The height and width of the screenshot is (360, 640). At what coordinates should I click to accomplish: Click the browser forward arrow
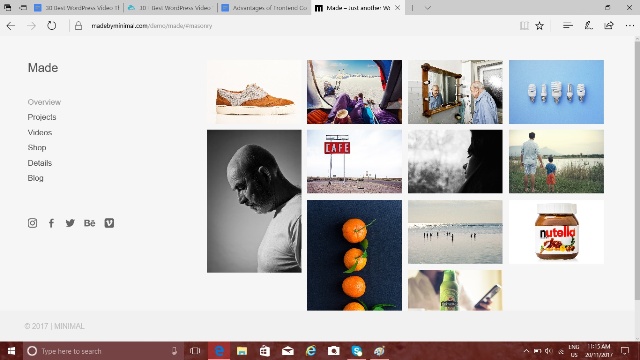click(31, 26)
